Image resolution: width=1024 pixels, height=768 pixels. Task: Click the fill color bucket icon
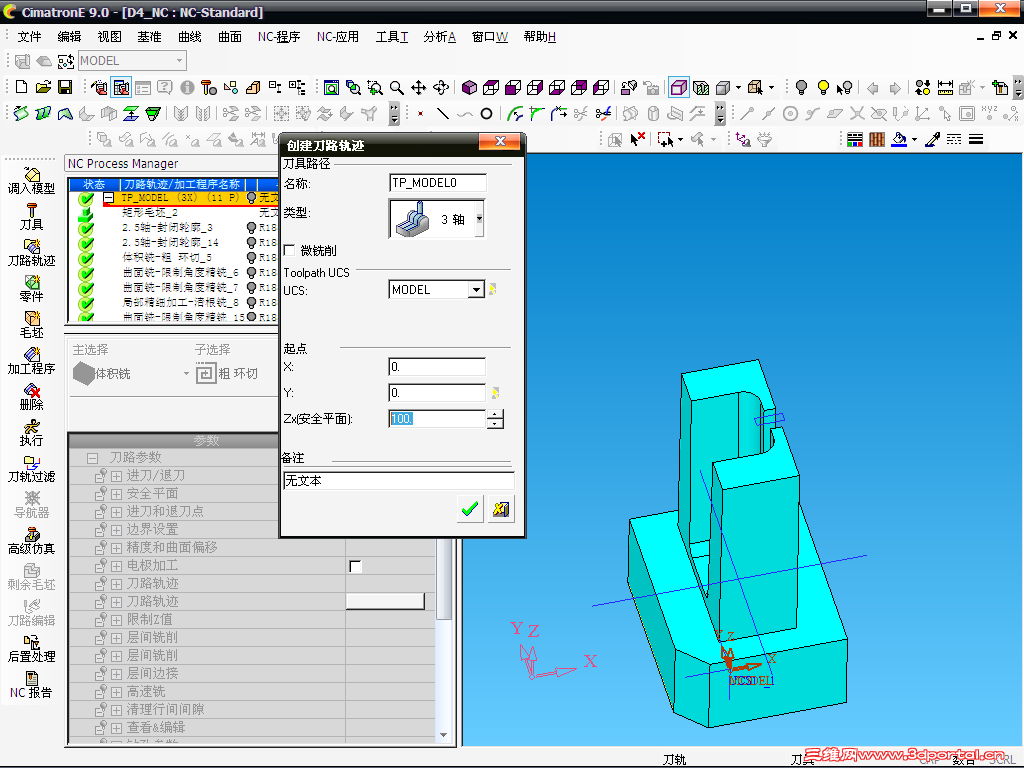point(900,139)
